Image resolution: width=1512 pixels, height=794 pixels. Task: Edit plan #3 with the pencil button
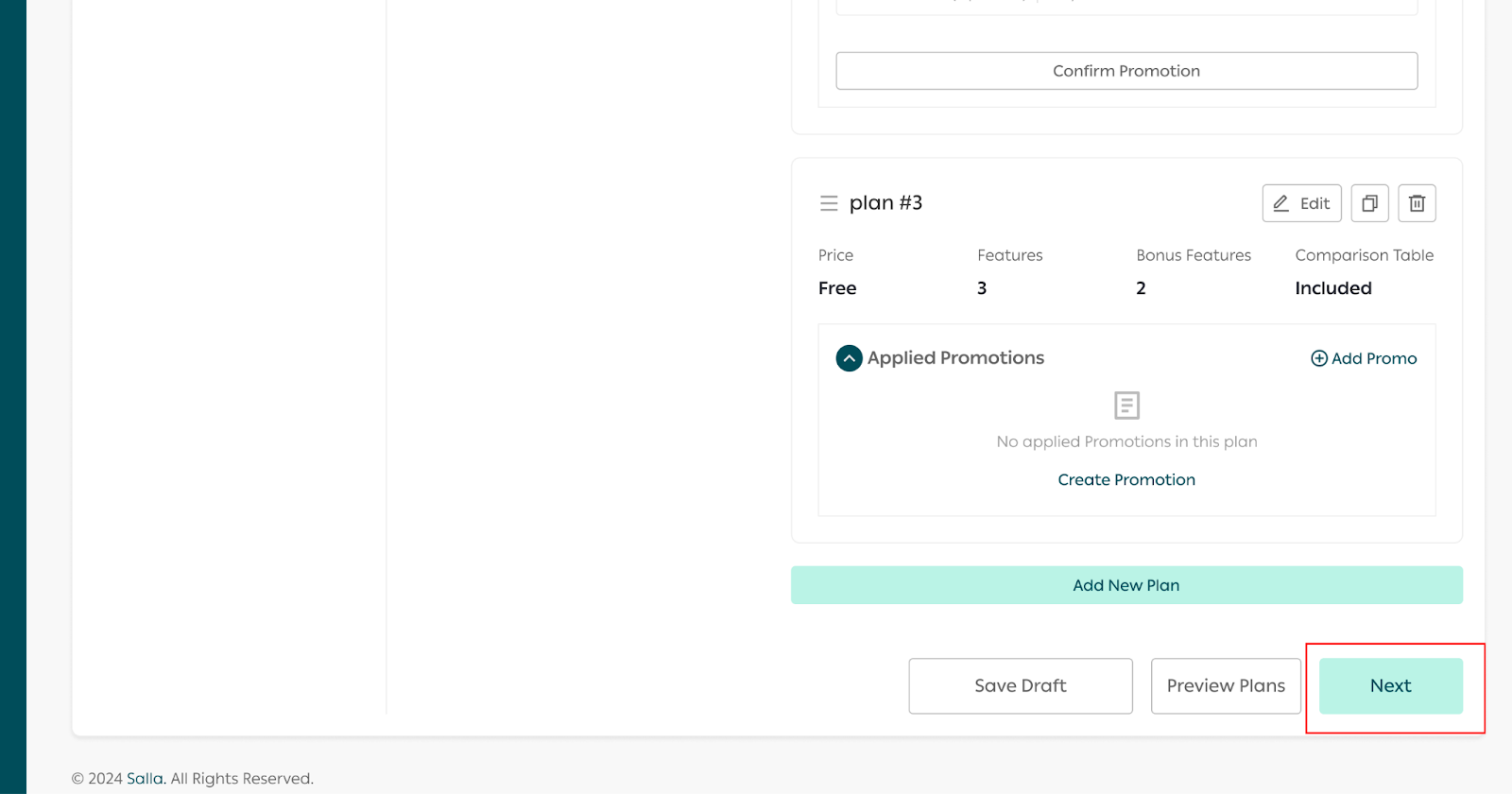coord(1301,203)
